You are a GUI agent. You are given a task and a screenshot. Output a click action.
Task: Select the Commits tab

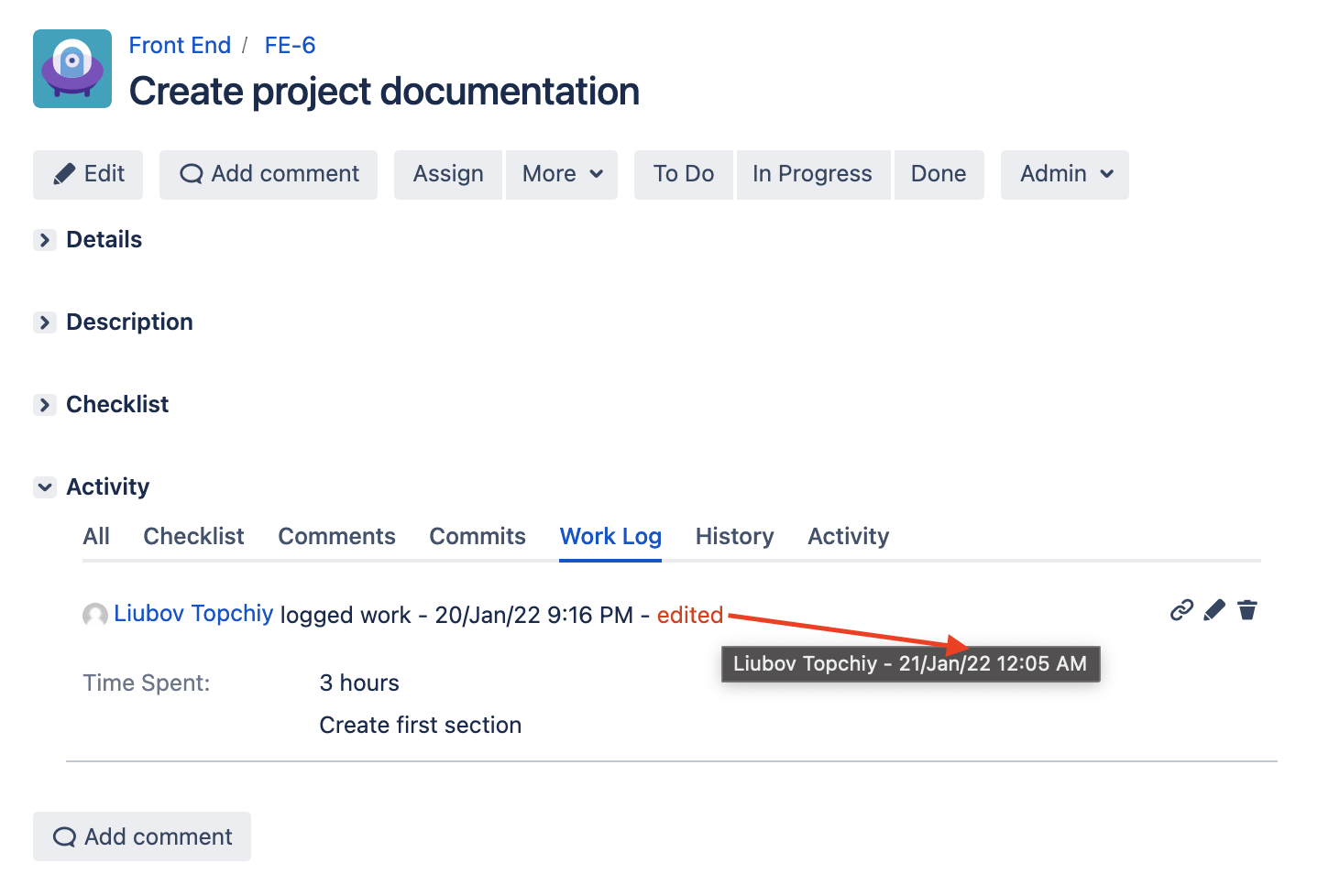[478, 536]
